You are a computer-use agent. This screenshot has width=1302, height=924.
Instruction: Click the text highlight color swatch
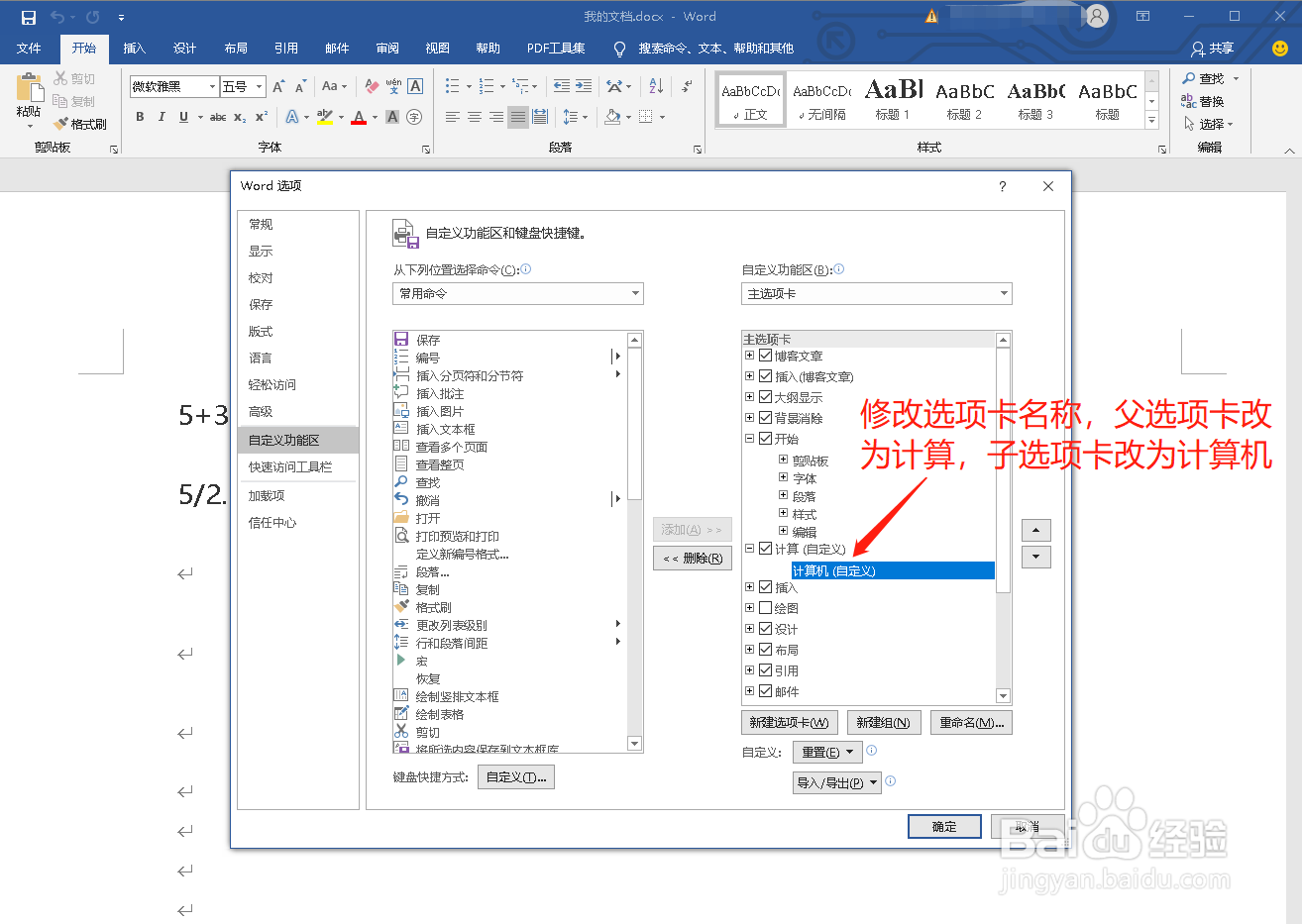[x=324, y=117]
